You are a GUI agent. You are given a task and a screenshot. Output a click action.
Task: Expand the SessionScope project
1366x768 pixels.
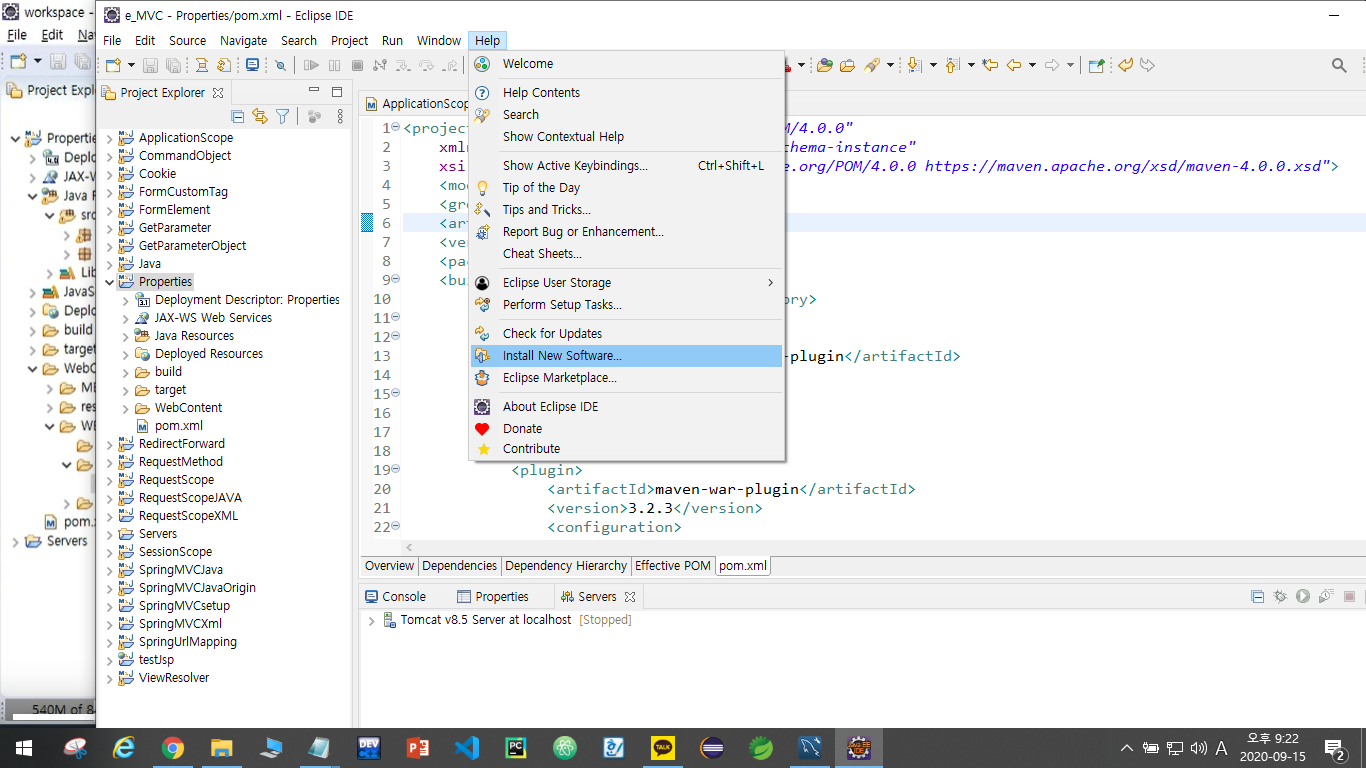click(109, 552)
